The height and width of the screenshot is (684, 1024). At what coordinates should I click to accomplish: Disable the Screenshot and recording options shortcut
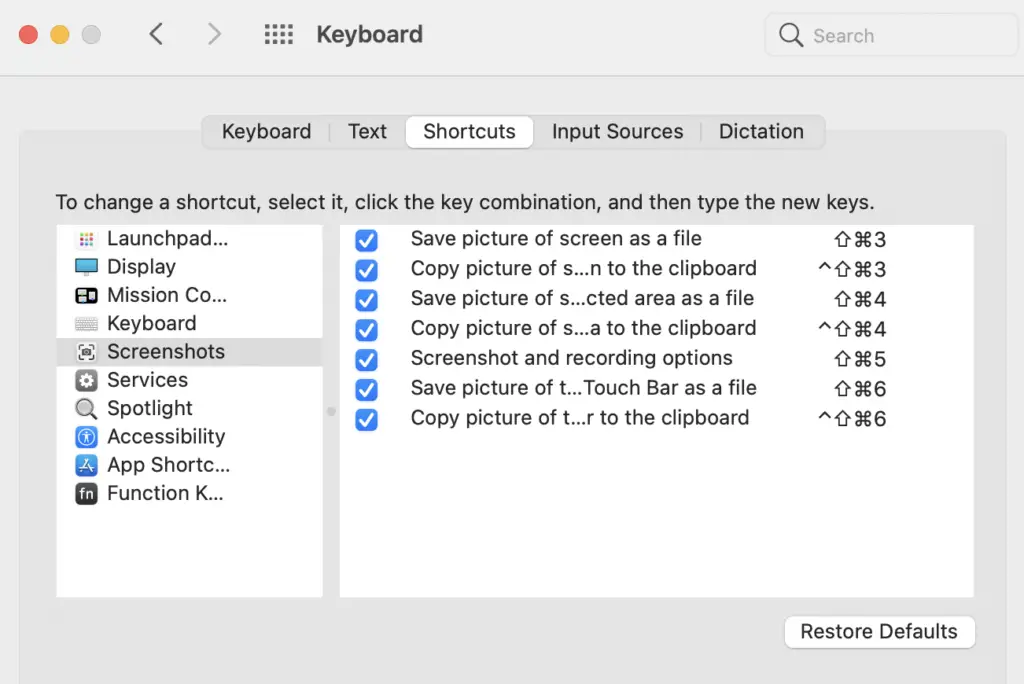367,359
